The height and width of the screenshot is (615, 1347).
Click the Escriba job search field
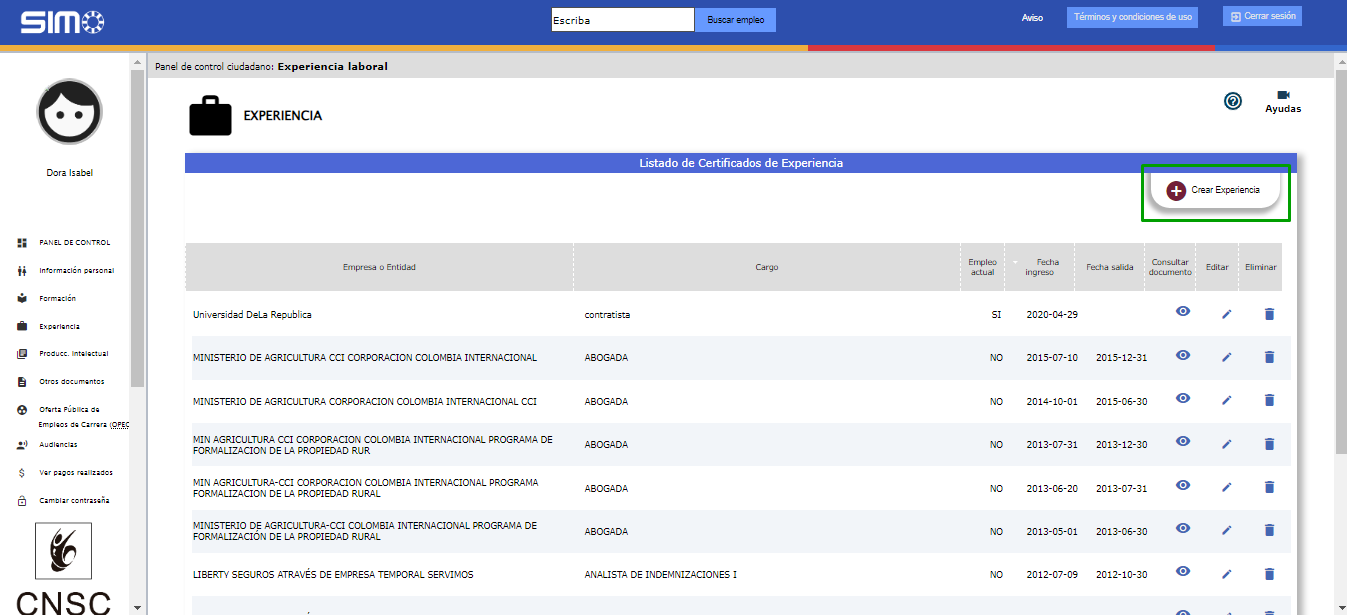(x=622, y=20)
